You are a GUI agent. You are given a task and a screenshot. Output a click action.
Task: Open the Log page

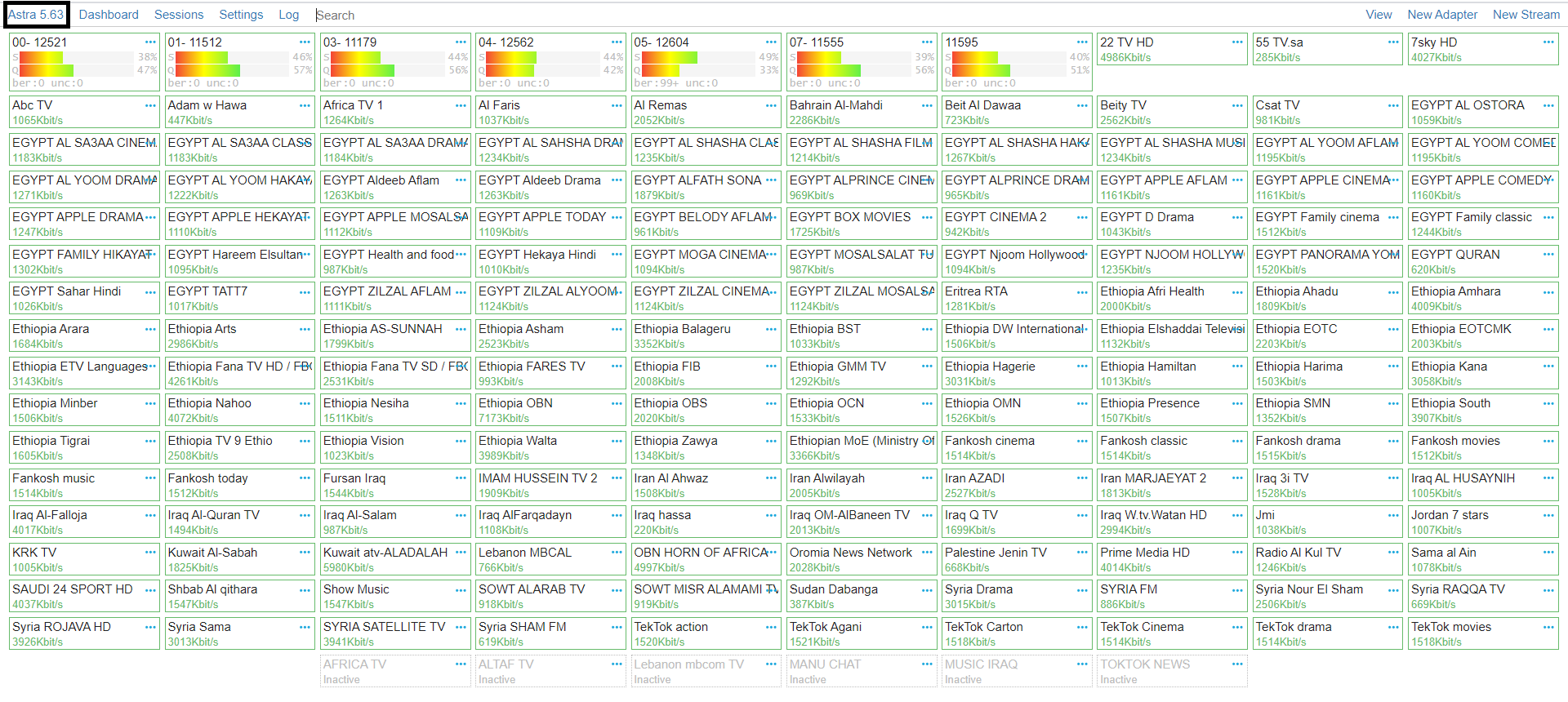pyautogui.click(x=289, y=15)
